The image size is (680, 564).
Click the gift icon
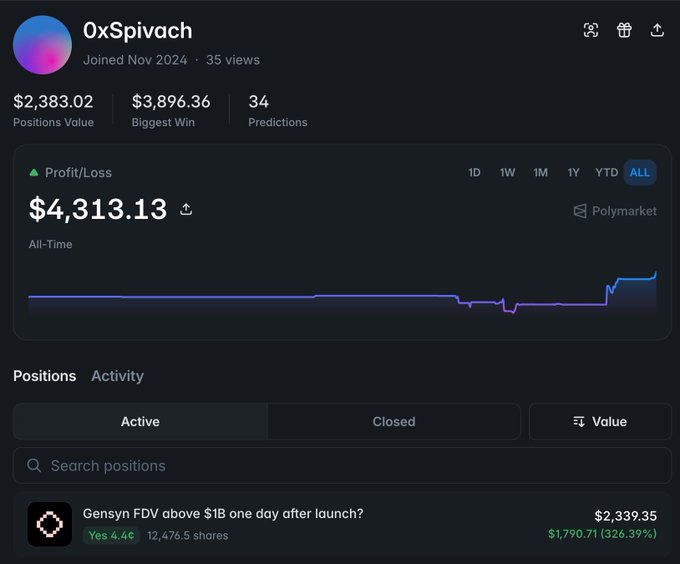[x=624, y=30]
